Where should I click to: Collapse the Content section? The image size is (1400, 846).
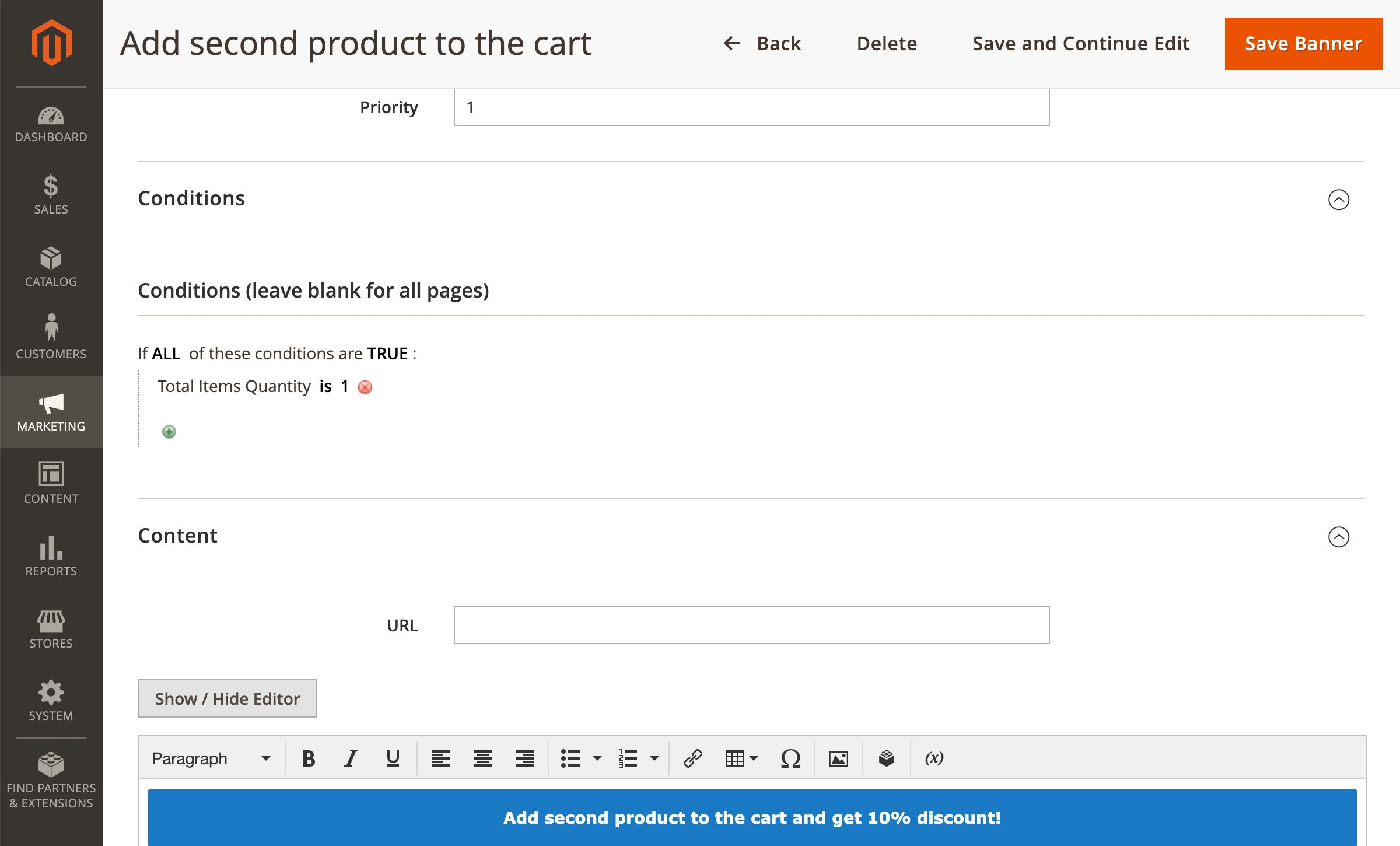[1338, 537]
